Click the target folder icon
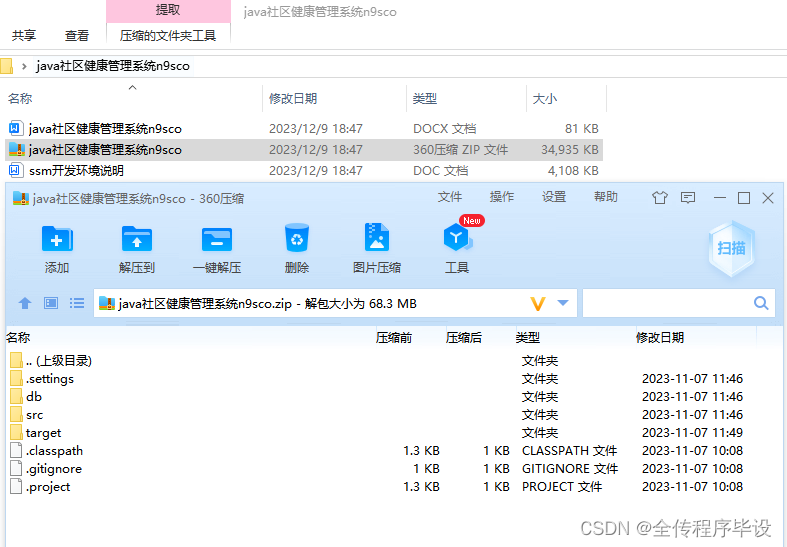The width and height of the screenshot is (787, 547). (x=16, y=433)
